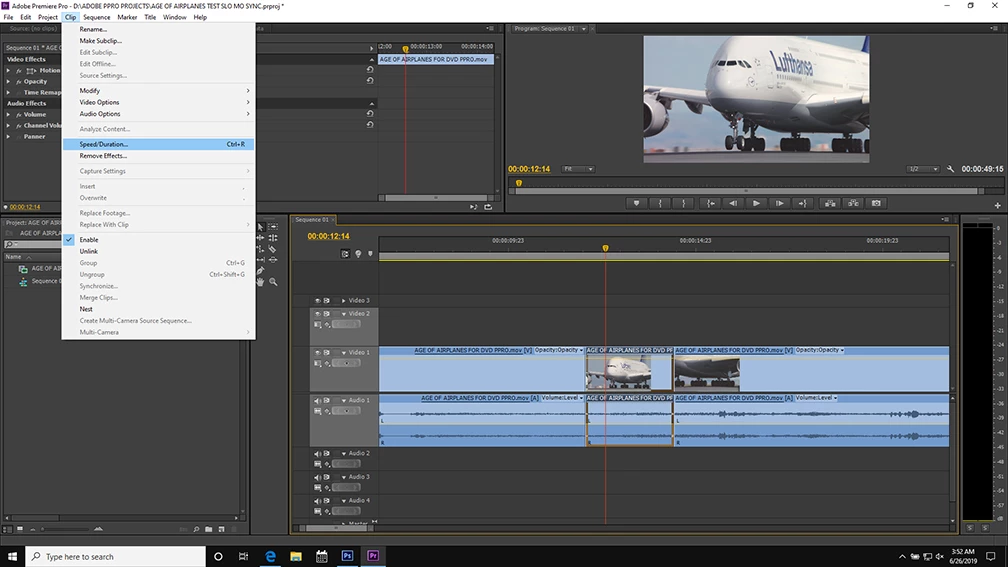
Task: Step forward one frame in Program monitor
Action: 779,203
